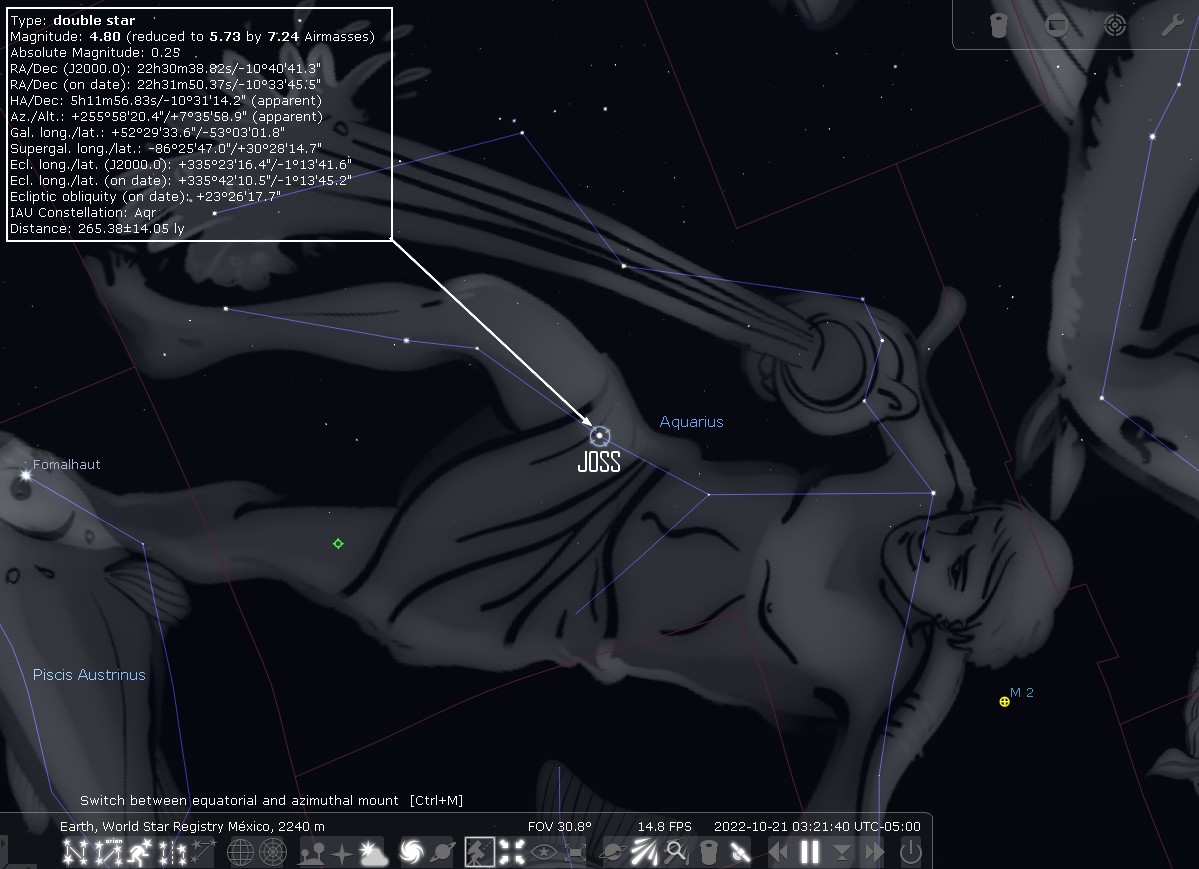Toggle sensor frame icon in top-right panel
Image resolution: width=1199 pixels, height=869 pixels.
(x=1057, y=25)
